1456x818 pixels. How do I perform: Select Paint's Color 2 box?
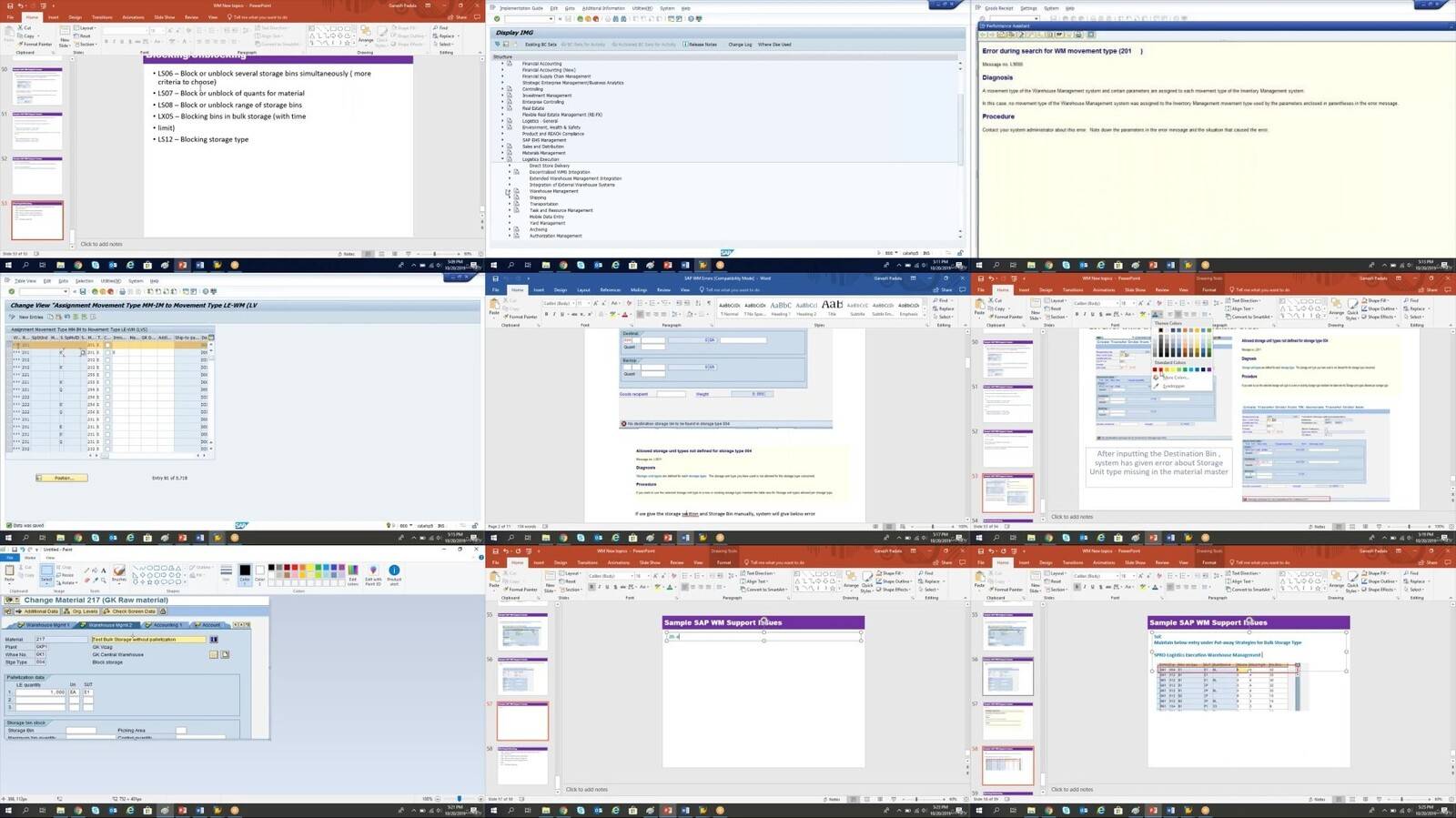click(x=259, y=574)
